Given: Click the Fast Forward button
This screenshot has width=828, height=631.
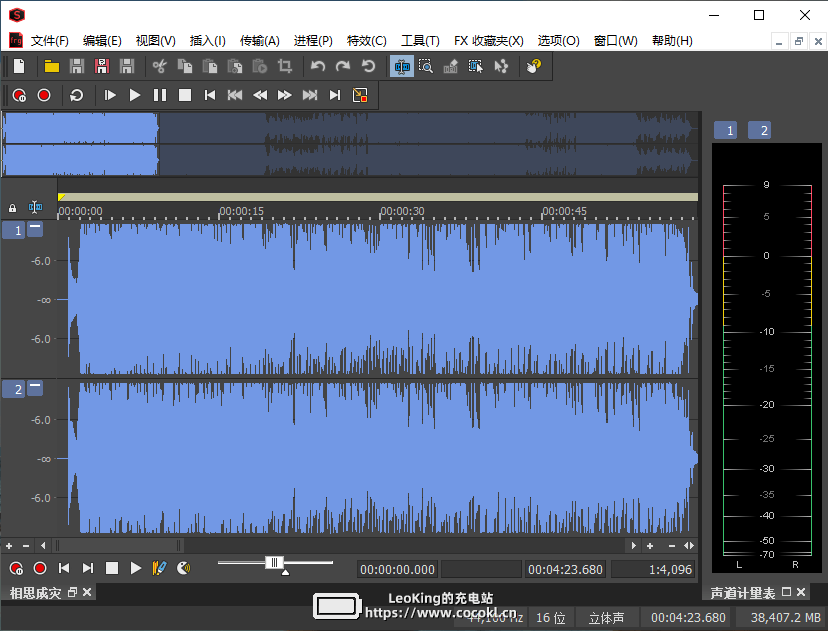Looking at the screenshot, I should [285, 95].
